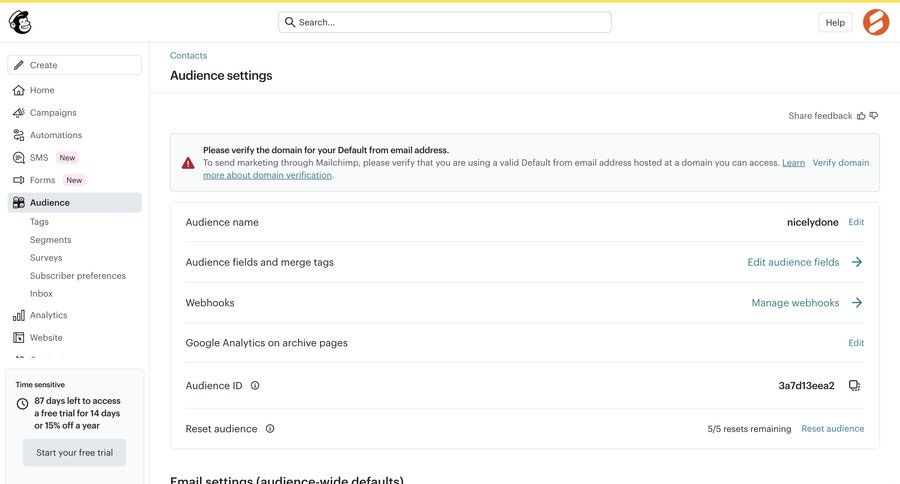
Task: Select Audience in the sidebar
Action: click(75, 202)
